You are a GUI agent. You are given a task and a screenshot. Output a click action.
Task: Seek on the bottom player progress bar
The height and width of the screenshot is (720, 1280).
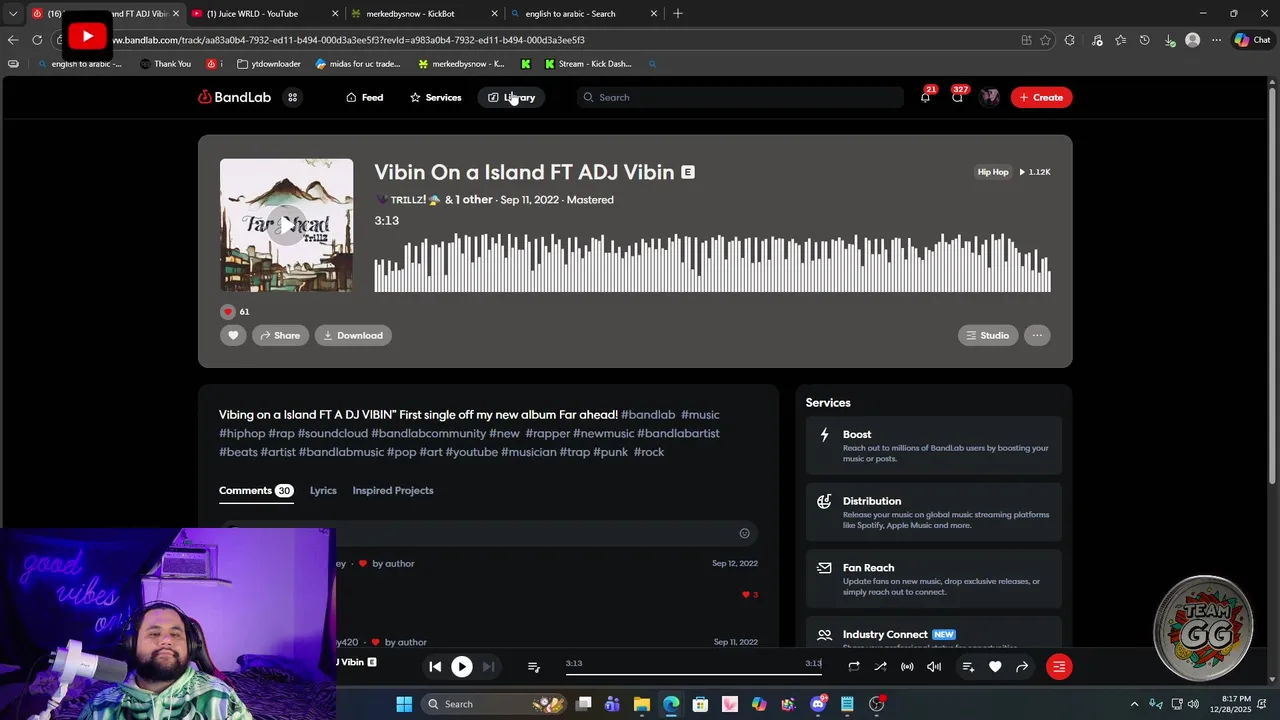[694, 674]
